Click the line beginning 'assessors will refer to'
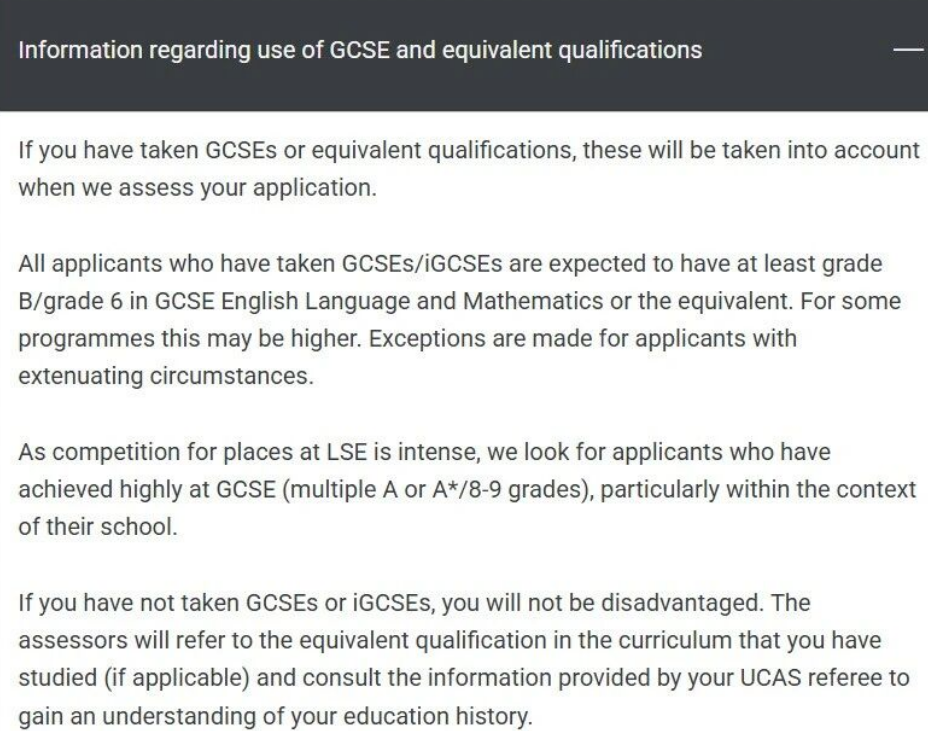Screen dimensions: 928x731 pos(450,641)
